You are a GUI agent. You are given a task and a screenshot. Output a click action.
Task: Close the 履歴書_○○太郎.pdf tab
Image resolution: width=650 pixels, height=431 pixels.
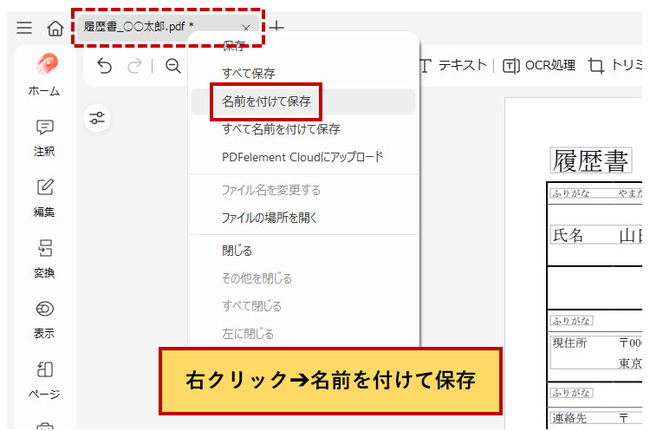pos(246,28)
